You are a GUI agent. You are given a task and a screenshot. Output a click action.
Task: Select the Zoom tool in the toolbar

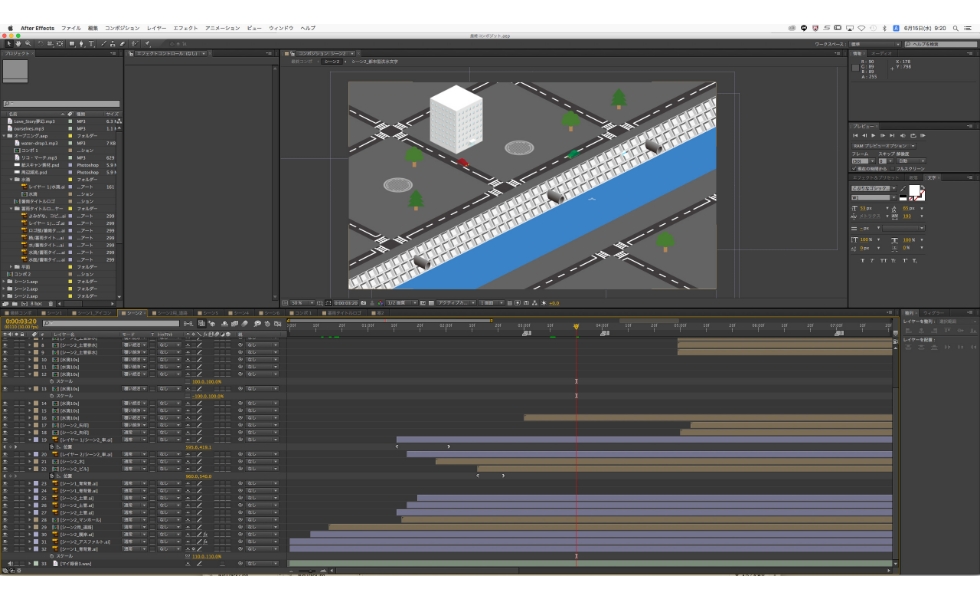(x=29, y=44)
